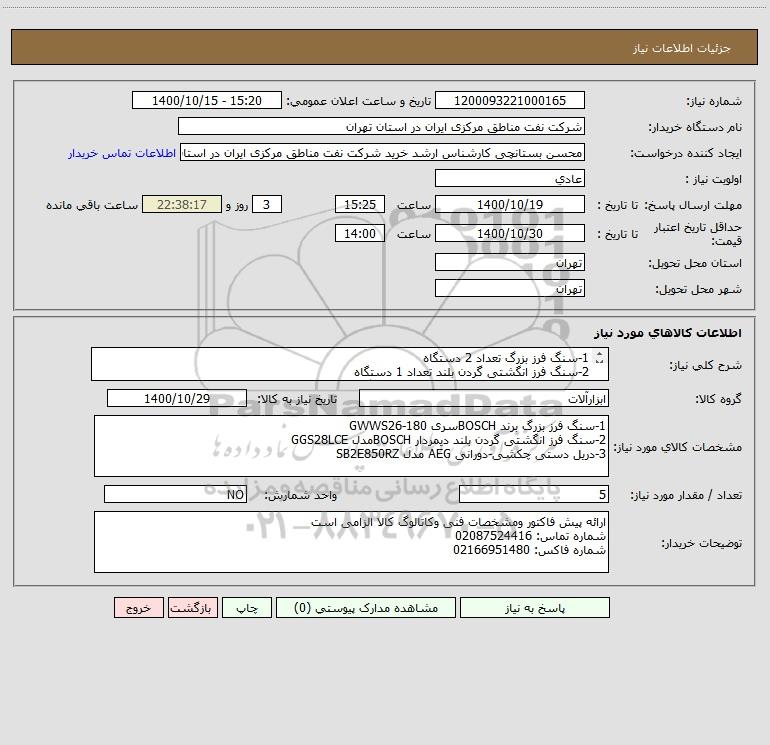Click the label 'شهر محل تحویل:'
770x745 pixels.
coord(698,290)
